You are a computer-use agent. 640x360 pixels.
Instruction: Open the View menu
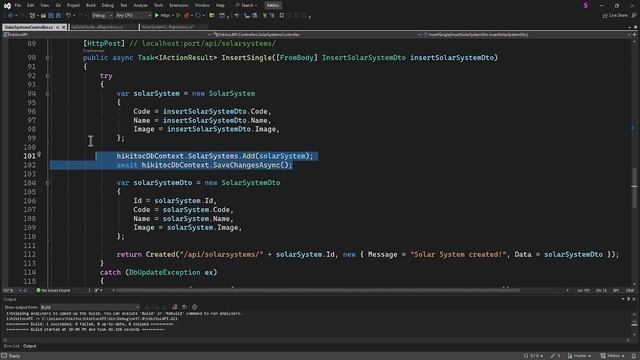[x=44, y=5]
